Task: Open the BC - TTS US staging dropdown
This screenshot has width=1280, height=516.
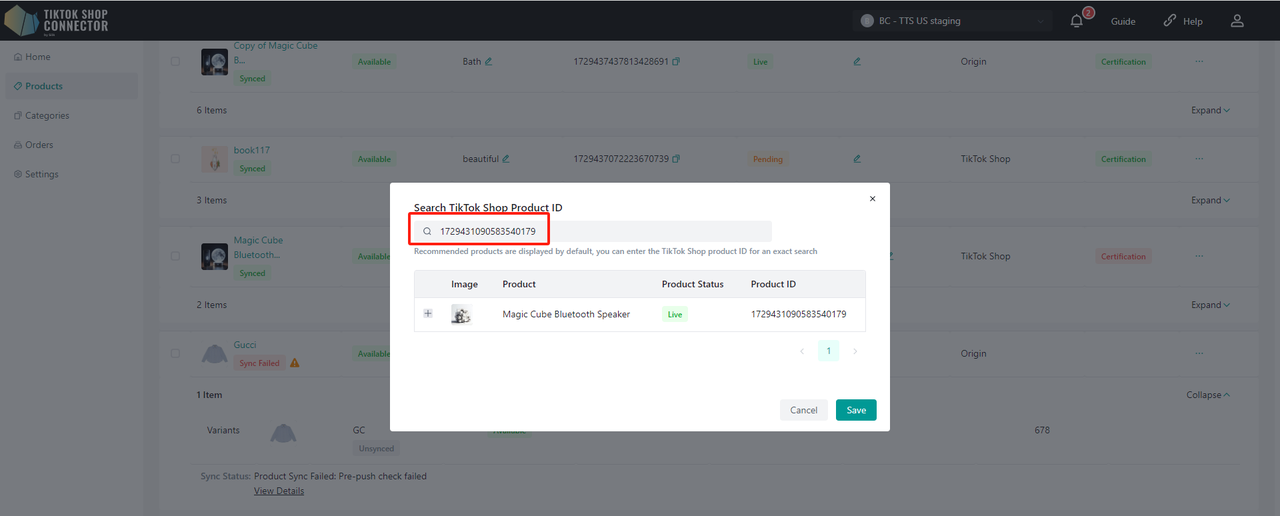Action: click(x=953, y=21)
